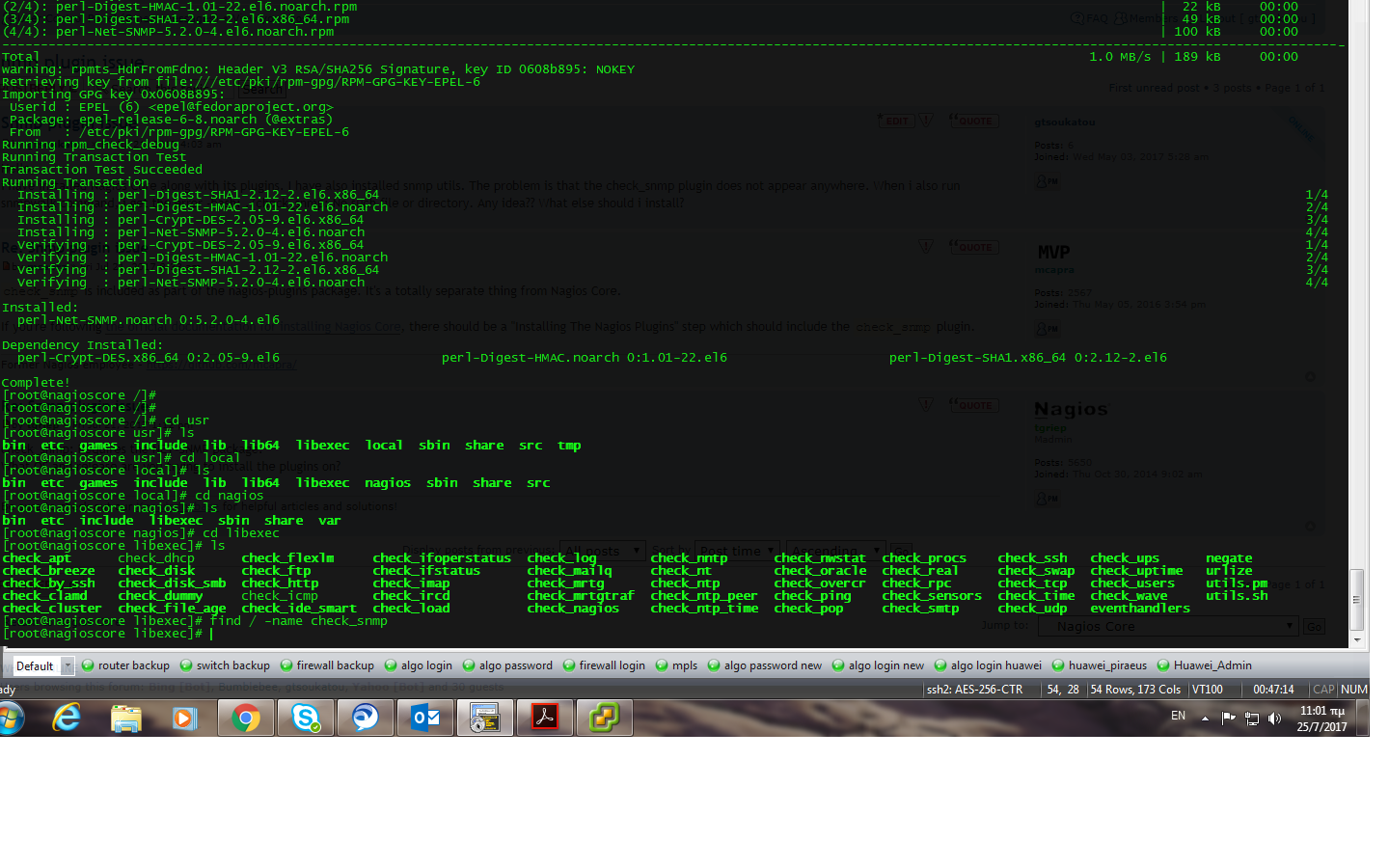This screenshot has height=868, width=1389.
Task: Open the Default button bar dropdown
Action: 68,665
